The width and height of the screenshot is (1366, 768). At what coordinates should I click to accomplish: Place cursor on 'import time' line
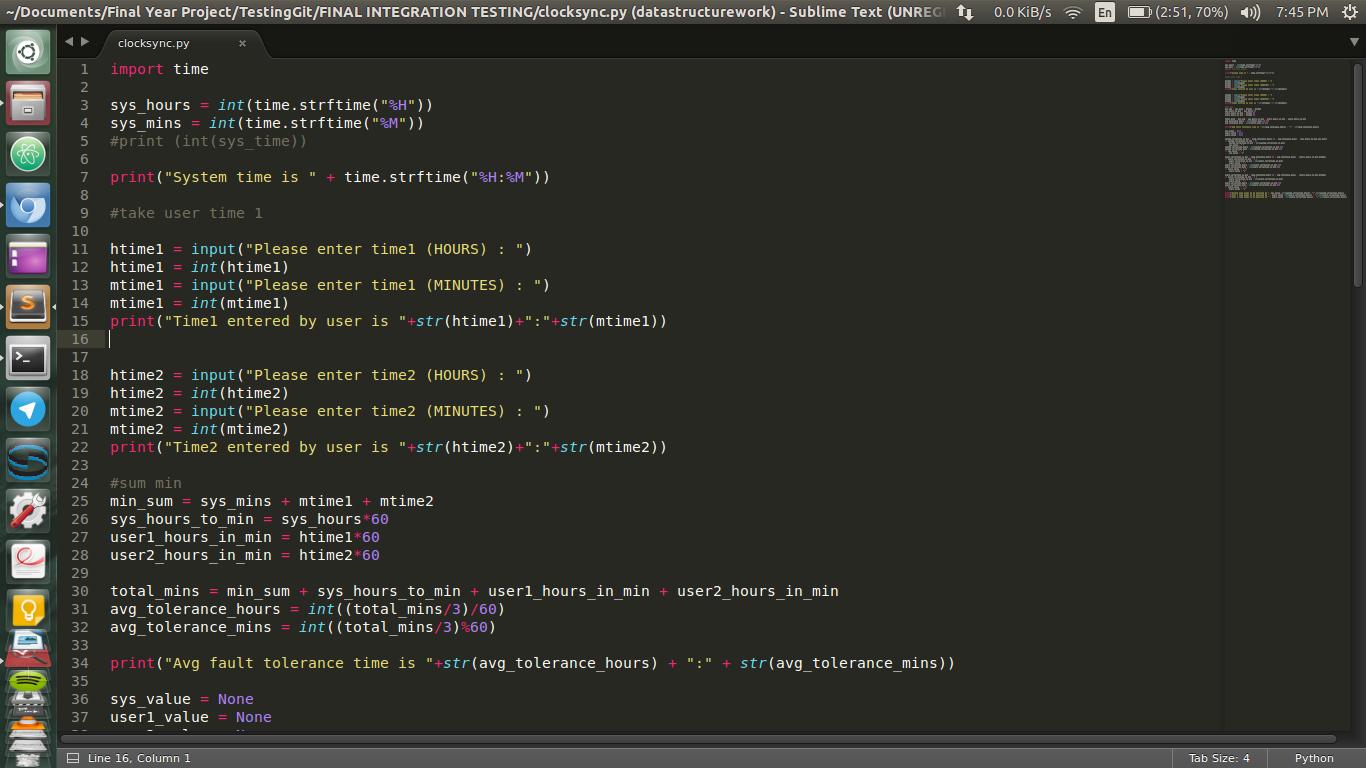(159, 69)
